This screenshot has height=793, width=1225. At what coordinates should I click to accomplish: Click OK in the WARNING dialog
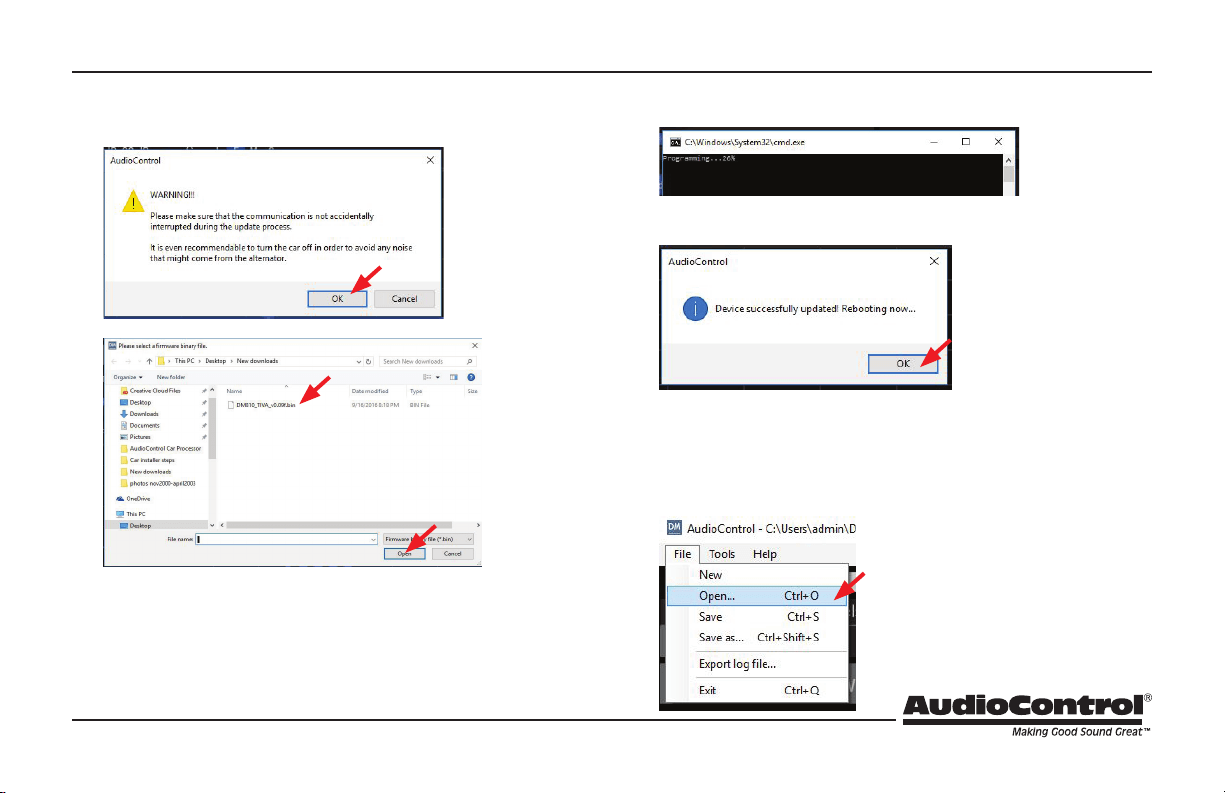coord(337,298)
